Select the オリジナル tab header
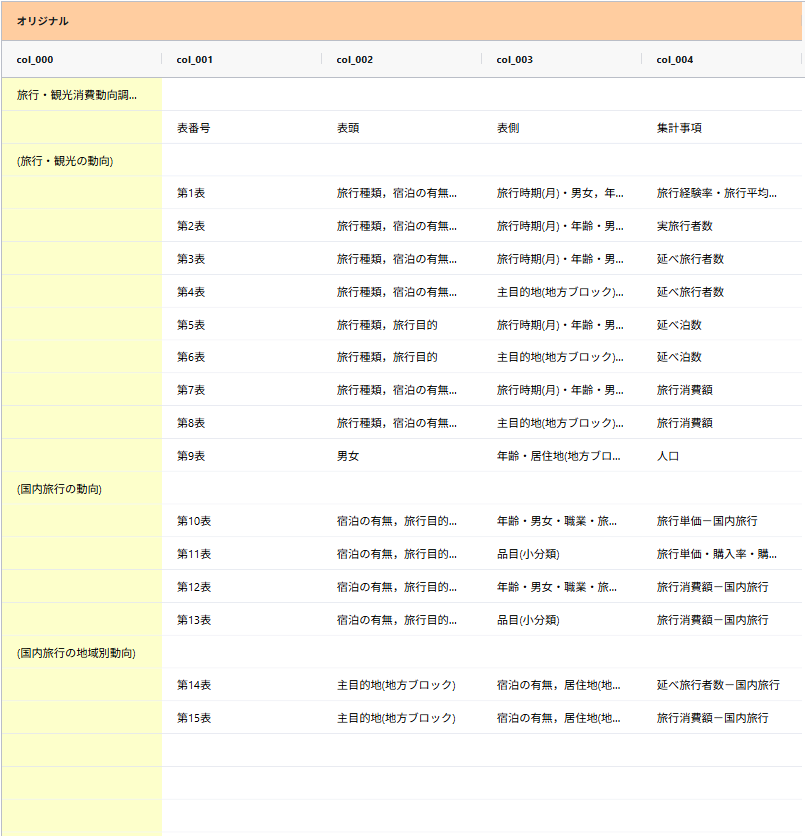 tap(43, 21)
